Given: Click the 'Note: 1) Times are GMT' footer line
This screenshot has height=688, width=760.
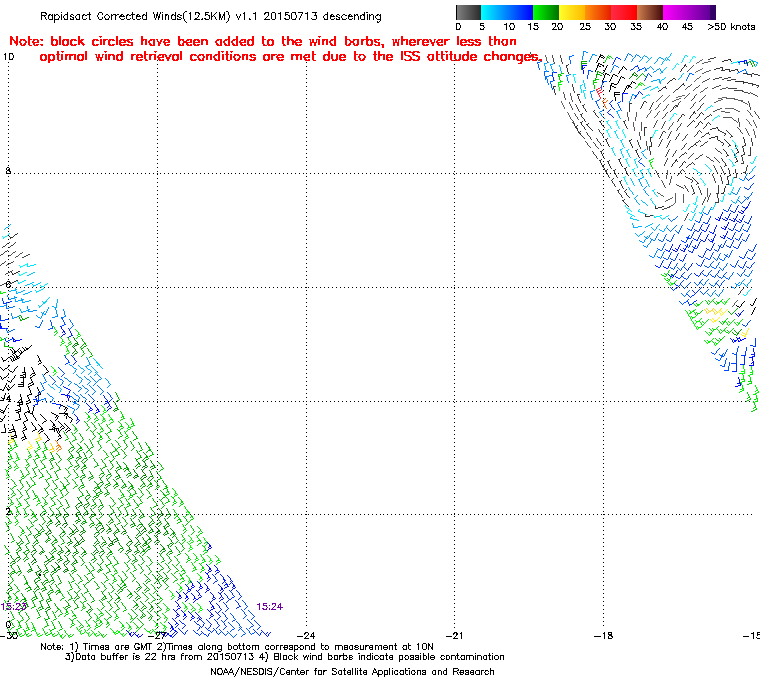Looking at the screenshot, I should 237,647.
